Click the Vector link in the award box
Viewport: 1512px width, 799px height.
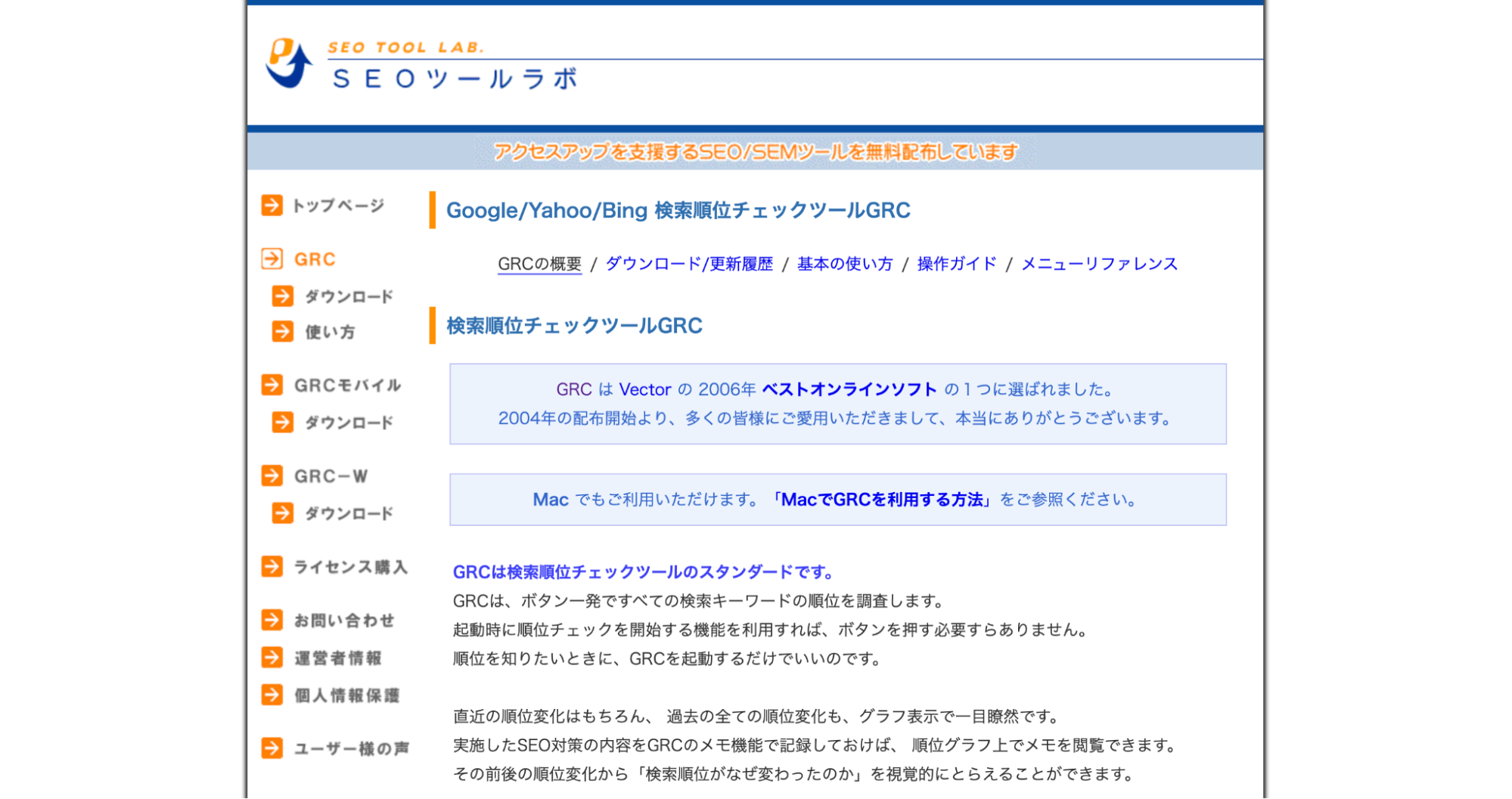click(645, 389)
